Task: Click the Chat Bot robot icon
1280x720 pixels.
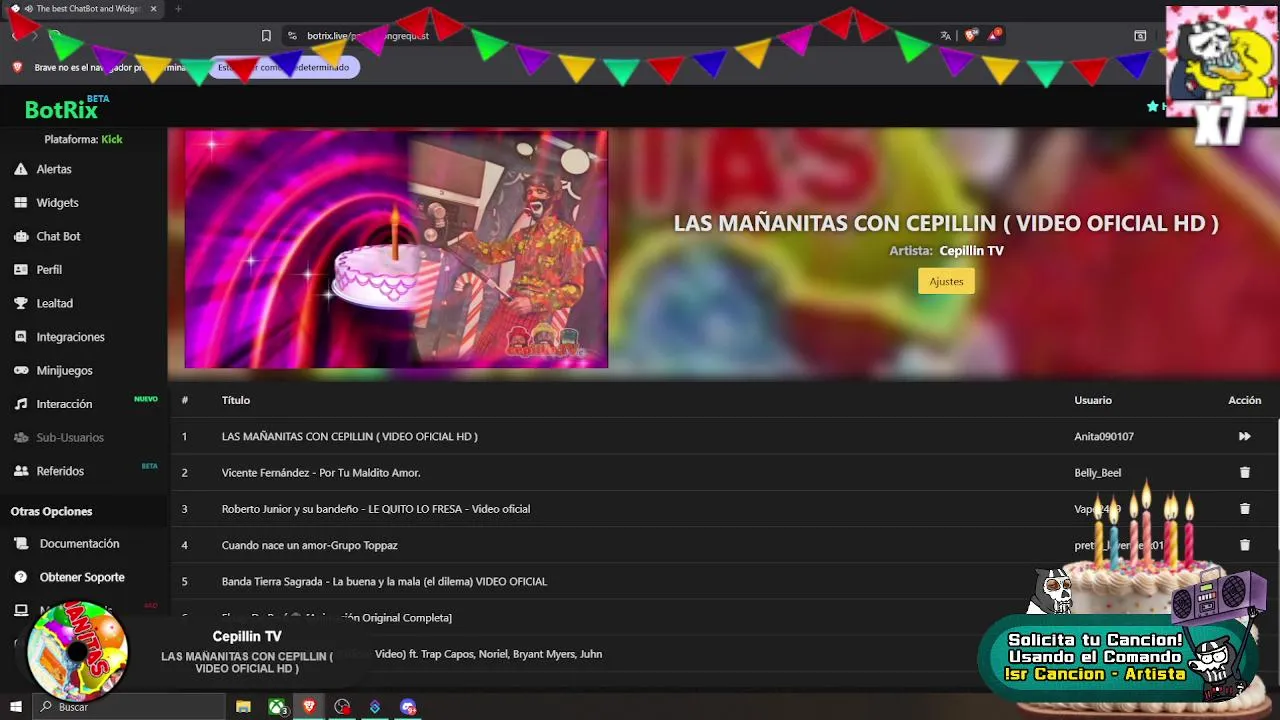Action: 20,236
